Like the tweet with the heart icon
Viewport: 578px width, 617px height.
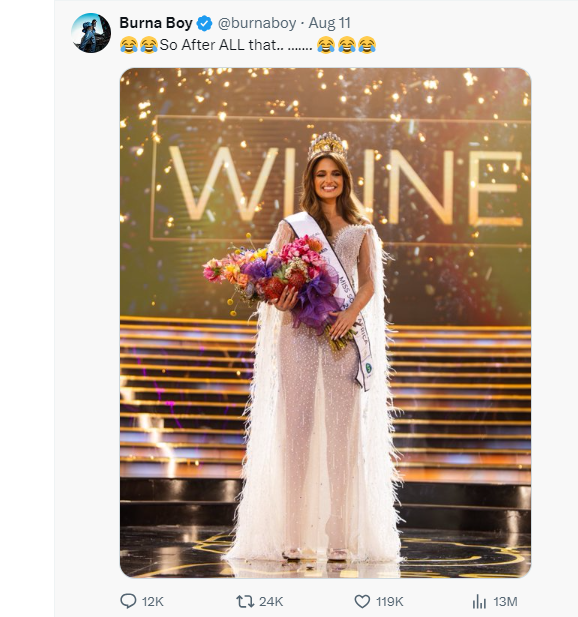(x=362, y=601)
